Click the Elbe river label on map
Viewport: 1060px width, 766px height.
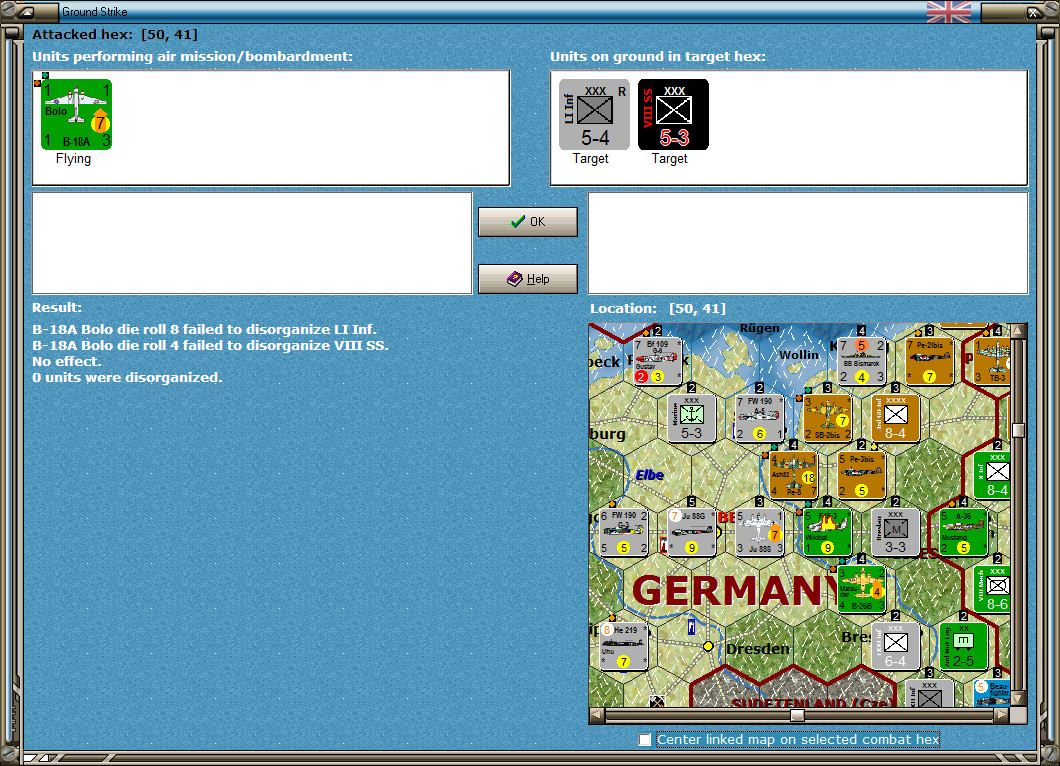click(x=650, y=475)
